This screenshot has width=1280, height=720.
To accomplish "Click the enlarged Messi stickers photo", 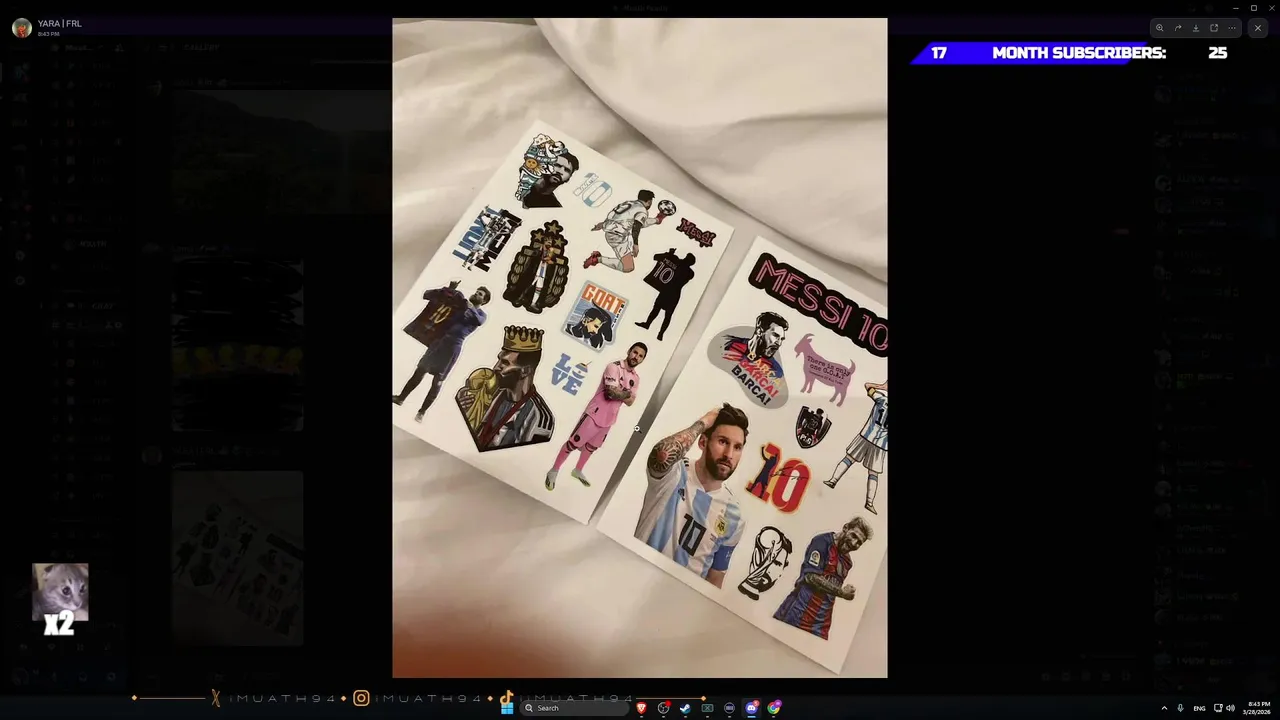I will pos(640,348).
